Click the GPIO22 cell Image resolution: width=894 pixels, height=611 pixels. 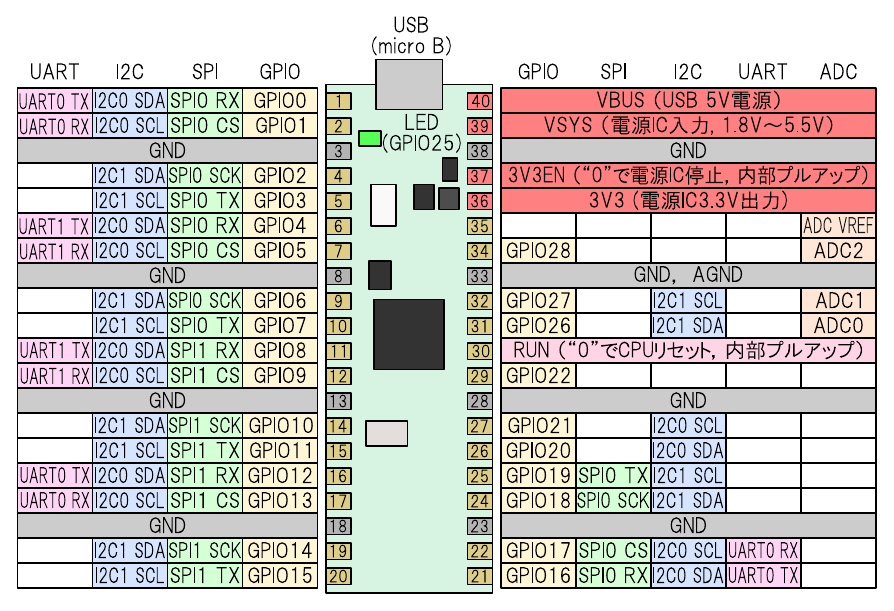(538, 376)
